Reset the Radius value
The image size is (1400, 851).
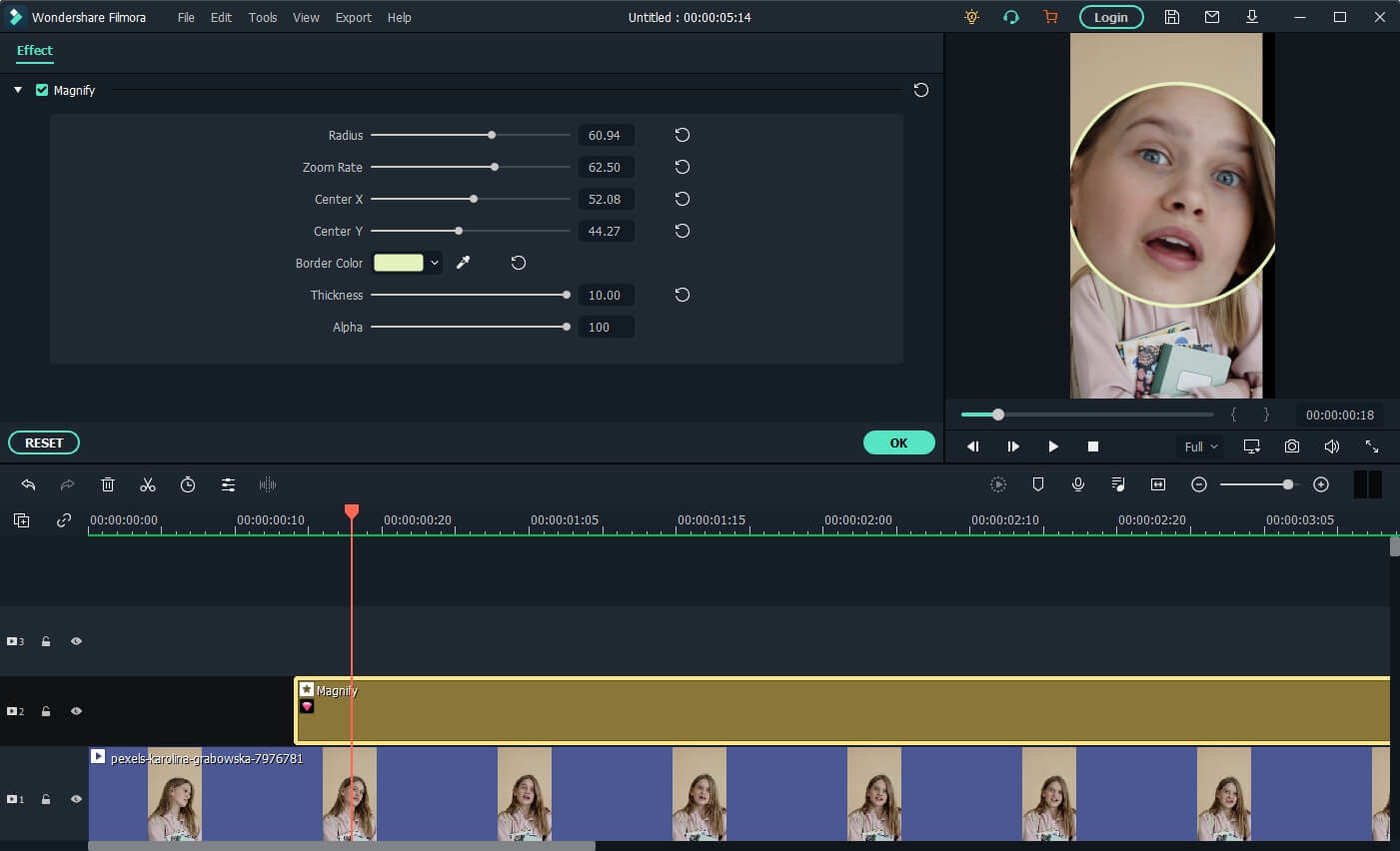click(683, 135)
